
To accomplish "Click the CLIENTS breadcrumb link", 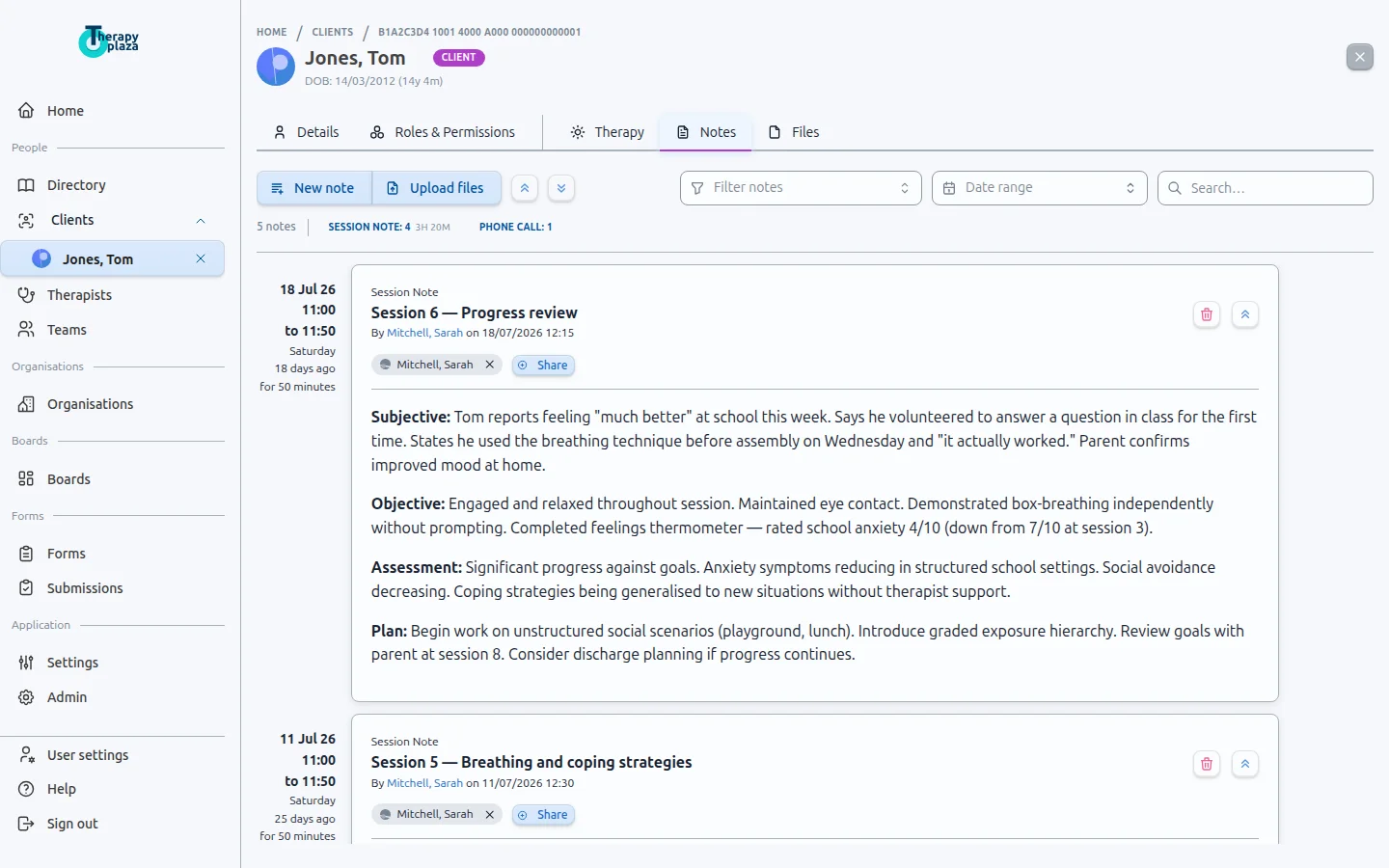I will 333,32.
